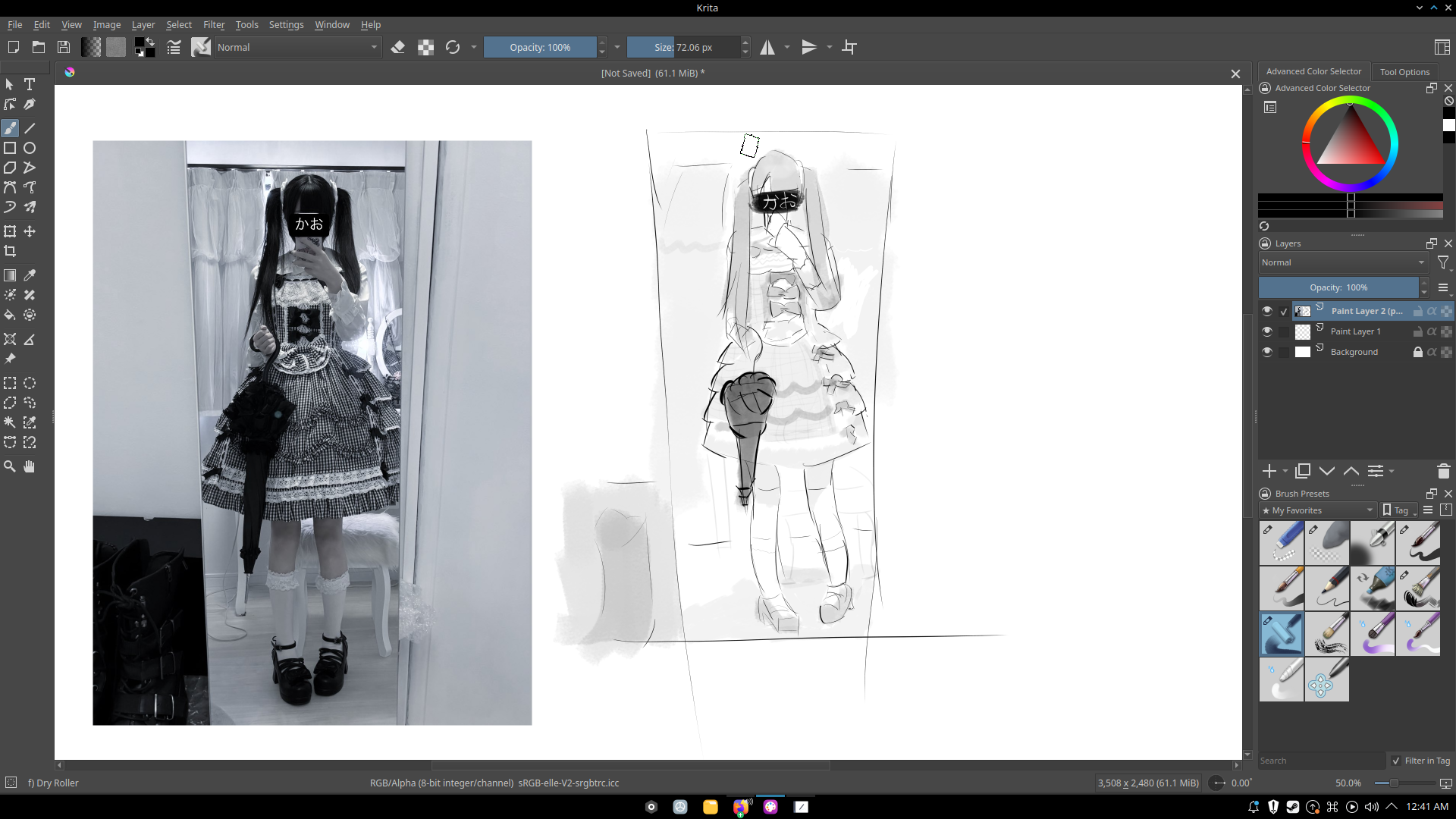Select the Move tool

(x=30, y=231)
